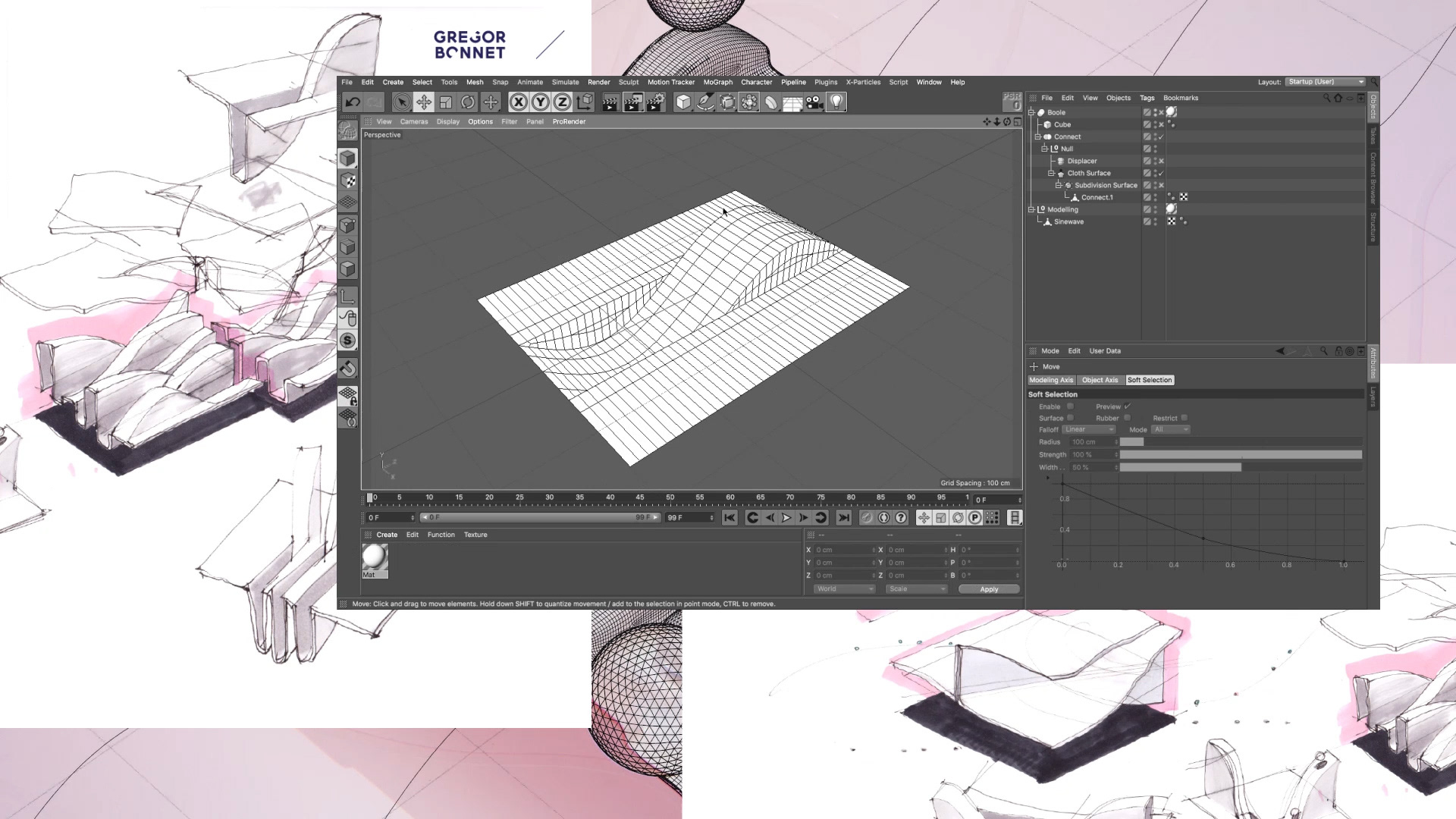Click Render to Picture Viewer icon
This screenshot has height=819, width=1456.
coord(632,102)
